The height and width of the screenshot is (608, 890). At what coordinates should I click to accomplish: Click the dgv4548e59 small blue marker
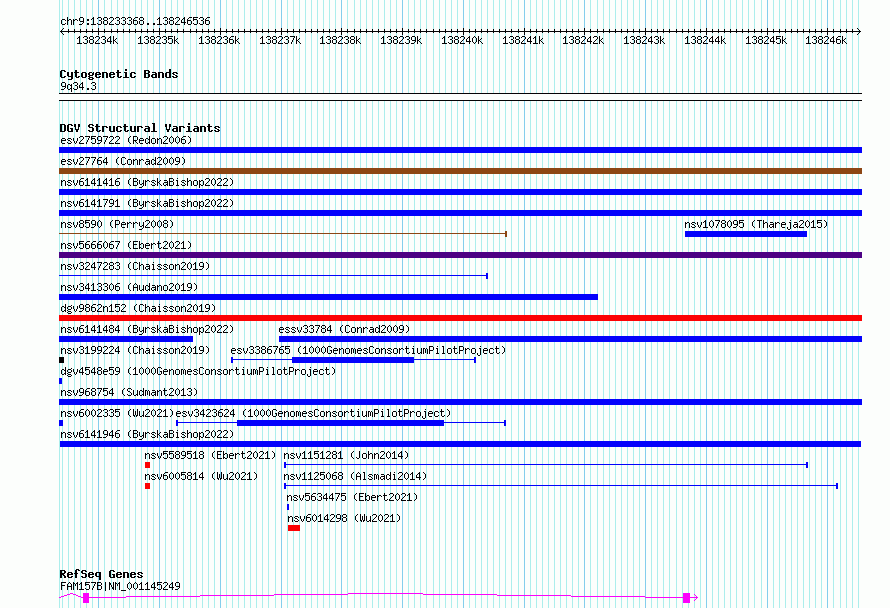click(x=60, y=381)
